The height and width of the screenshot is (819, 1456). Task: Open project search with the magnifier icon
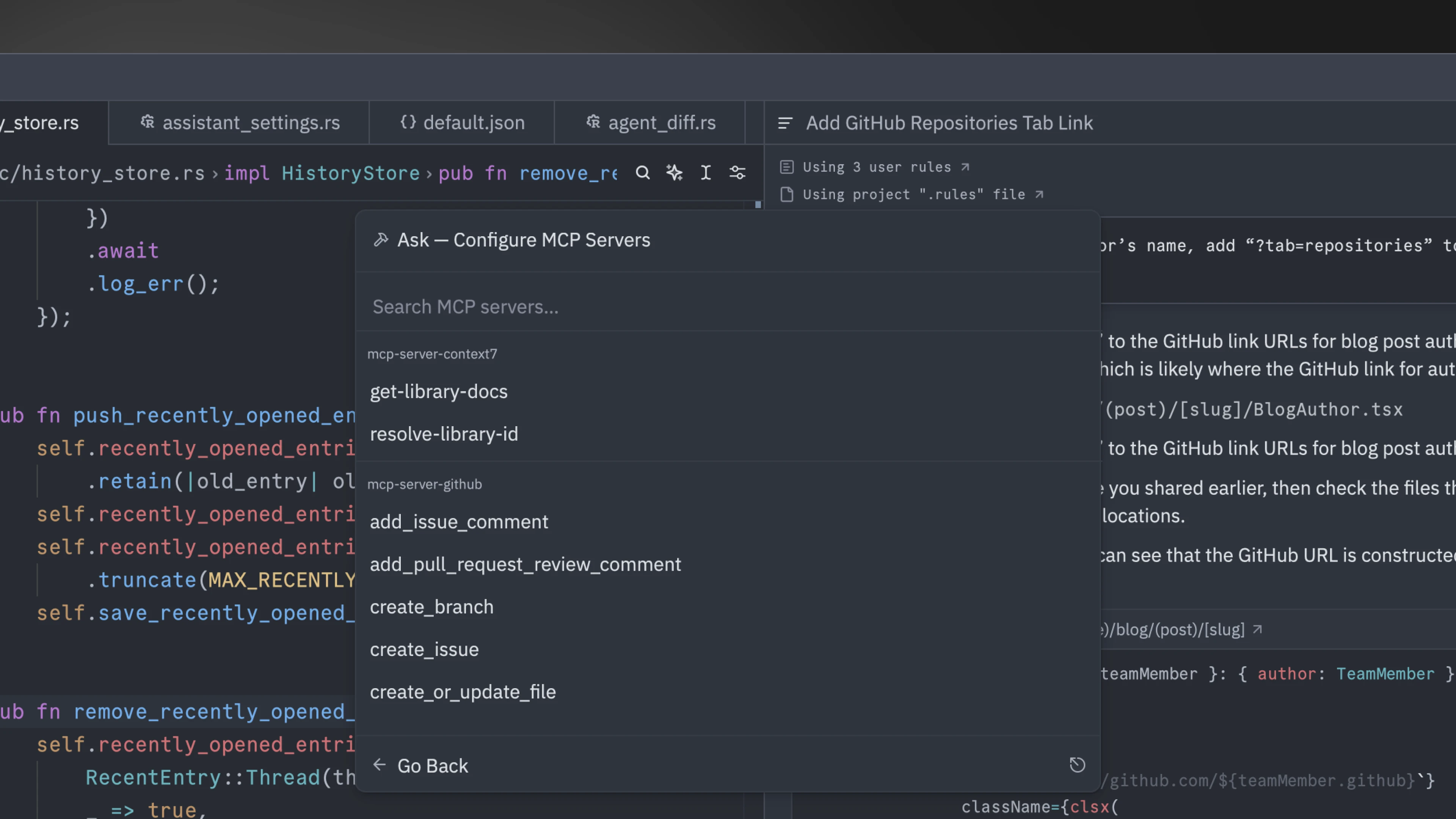point(643,173)
